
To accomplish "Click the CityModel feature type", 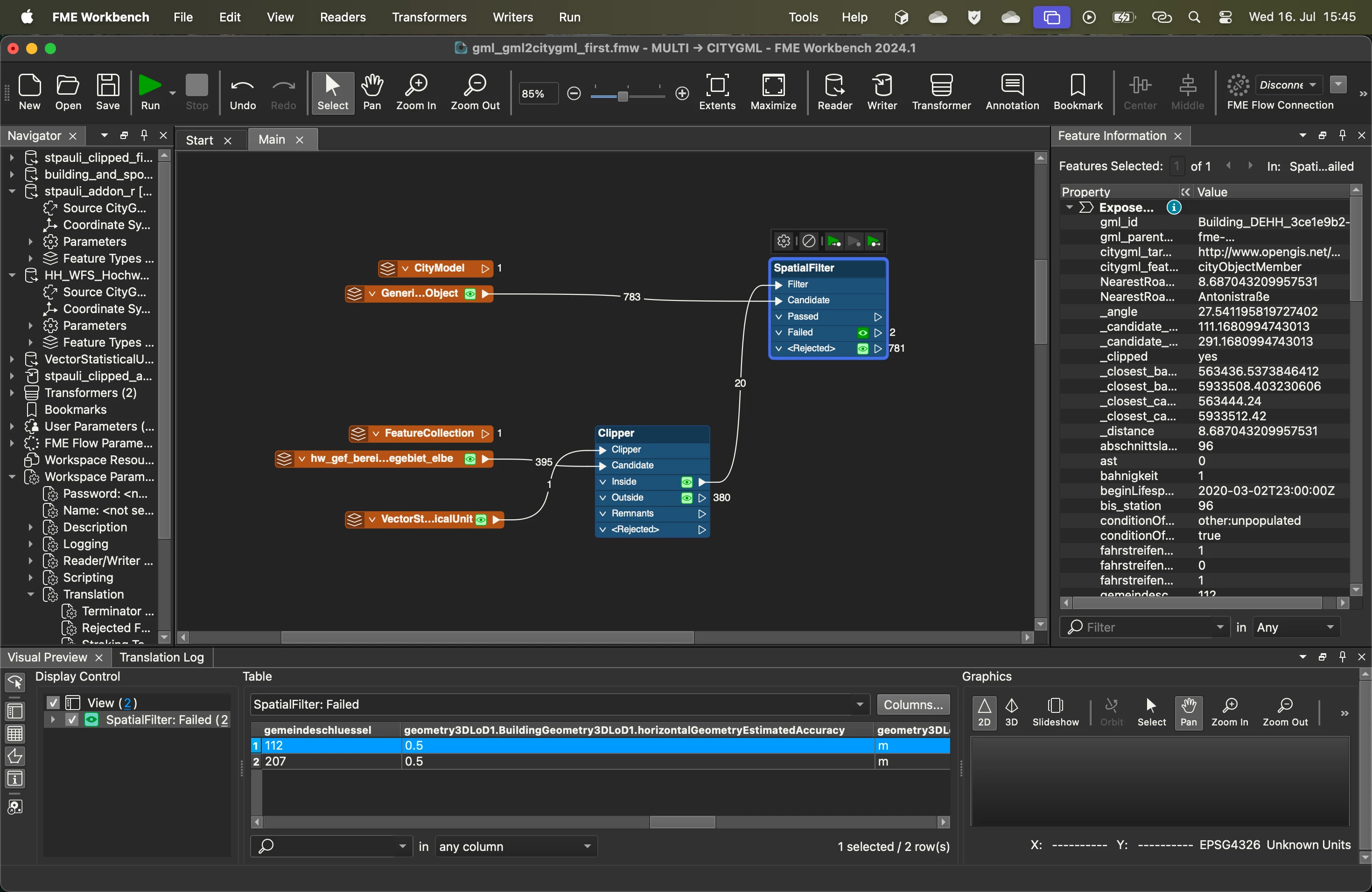I will tap(436, 269).
